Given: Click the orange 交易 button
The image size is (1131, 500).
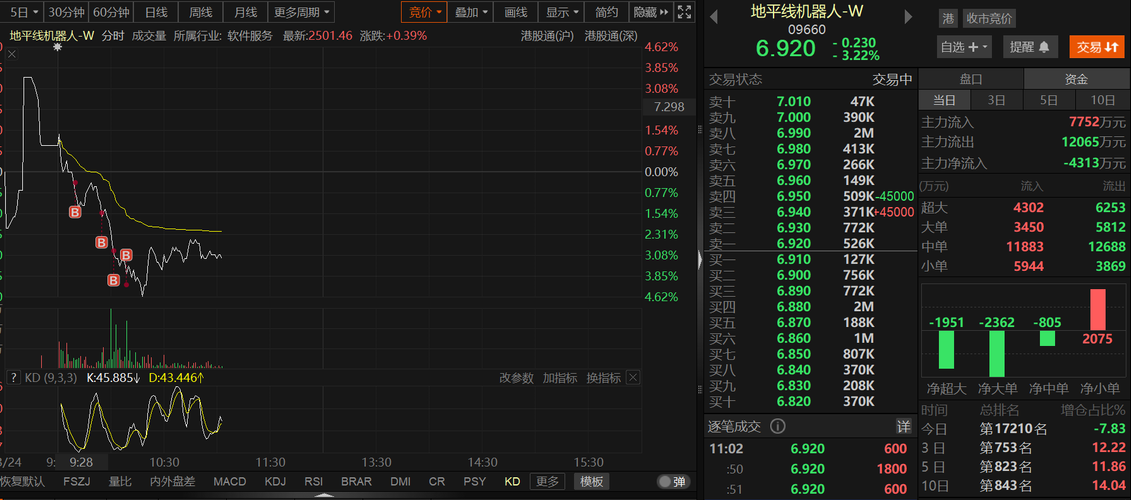Looking at the screenshot, I should 1097,47.
